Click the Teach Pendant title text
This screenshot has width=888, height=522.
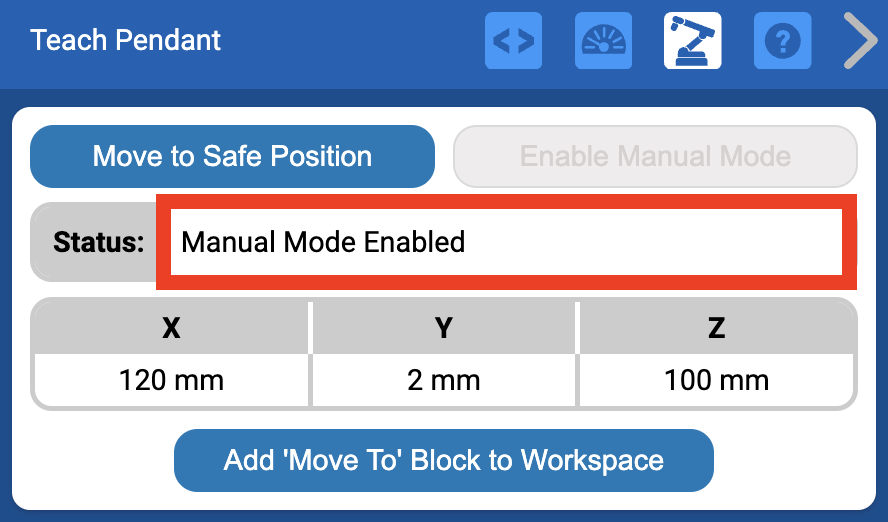[126, 41]
